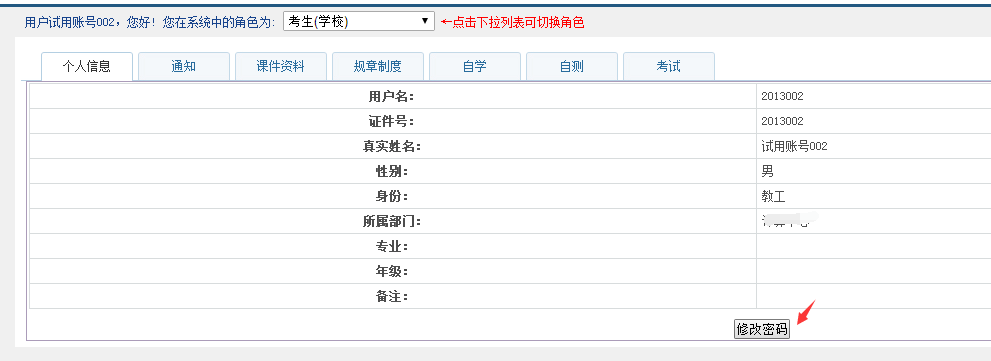This screenshot has height=361, width=991.
Task: Switch to the 考试 tab
Action: pos(669,66)
